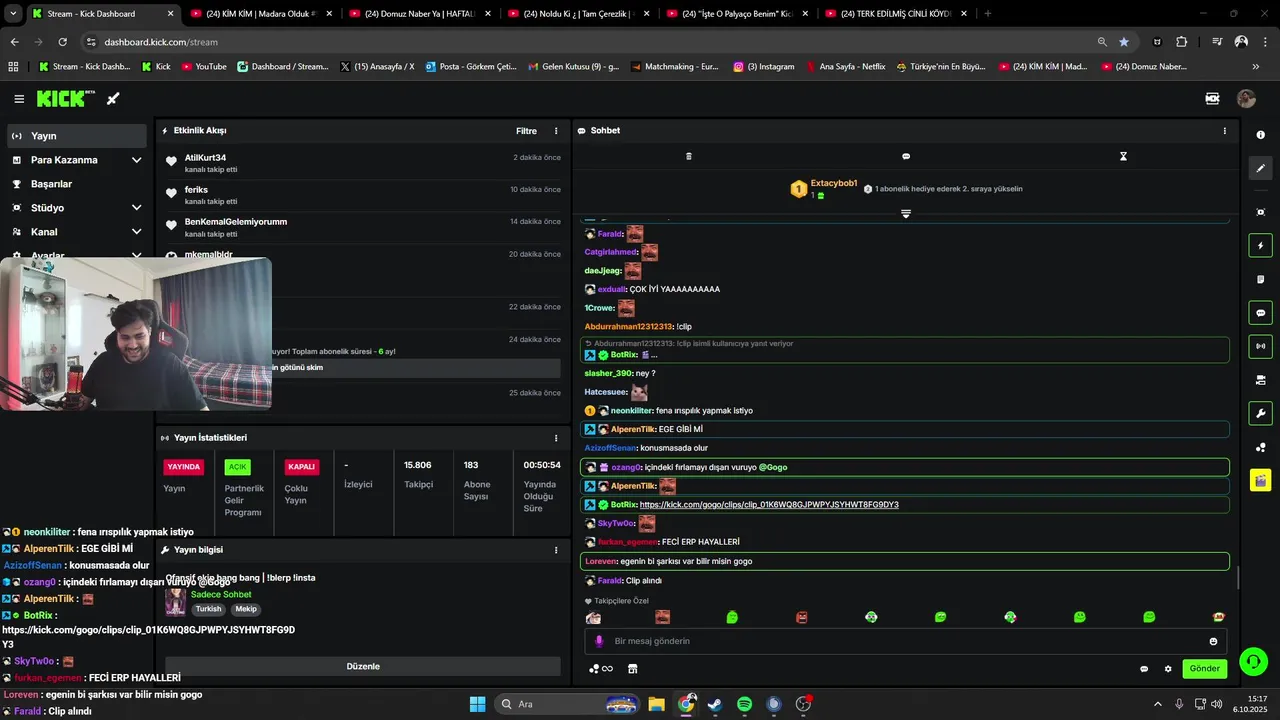Open the profile avatar in Kick header
1280x720 pixels.
coord(1246,99)
